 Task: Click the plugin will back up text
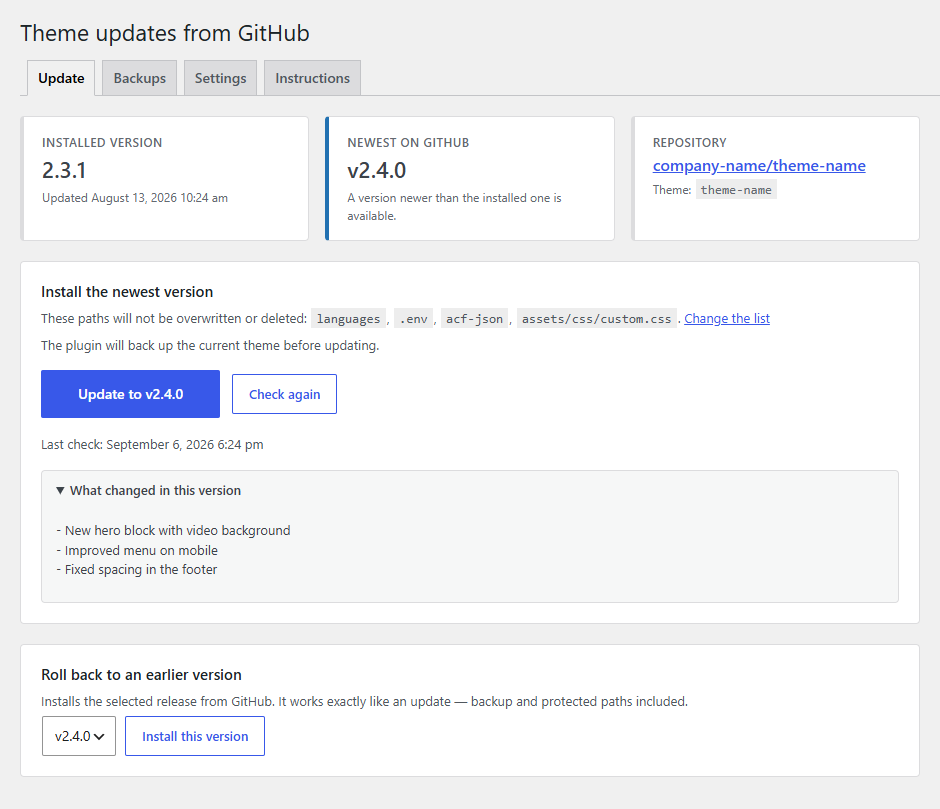210,345
